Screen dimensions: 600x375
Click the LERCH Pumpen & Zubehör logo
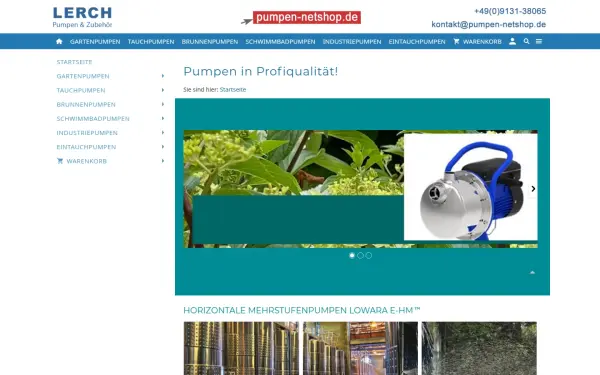[x=82, y=17]
